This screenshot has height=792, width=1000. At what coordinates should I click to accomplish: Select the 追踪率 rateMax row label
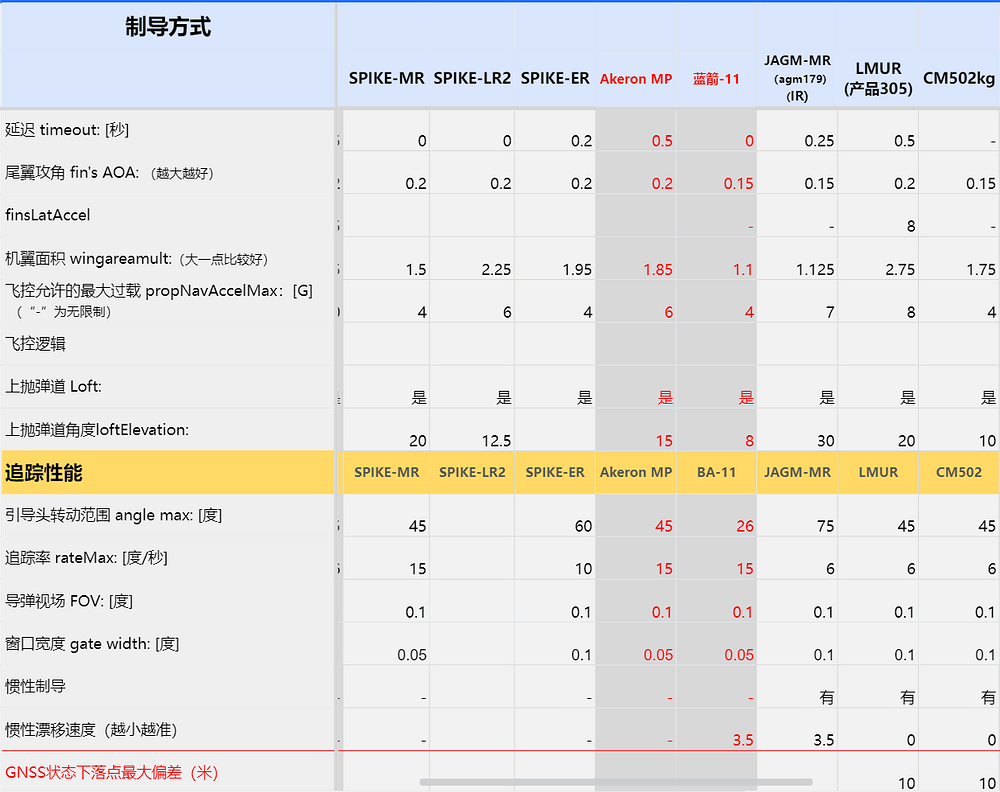coord(85,558)
